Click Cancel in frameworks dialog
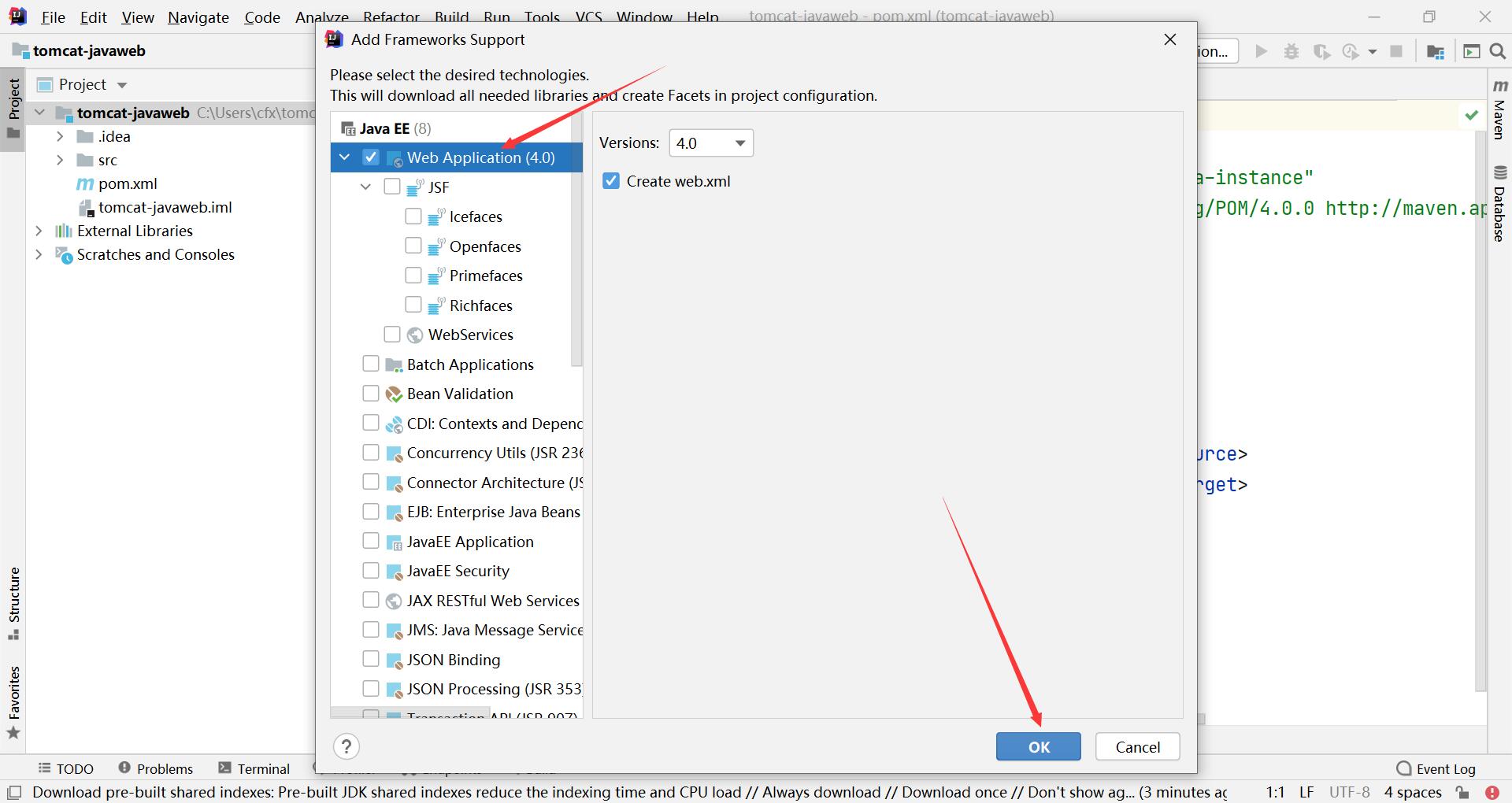The height and width of the screenshot is (803, 1512). tap(1138, 746)
